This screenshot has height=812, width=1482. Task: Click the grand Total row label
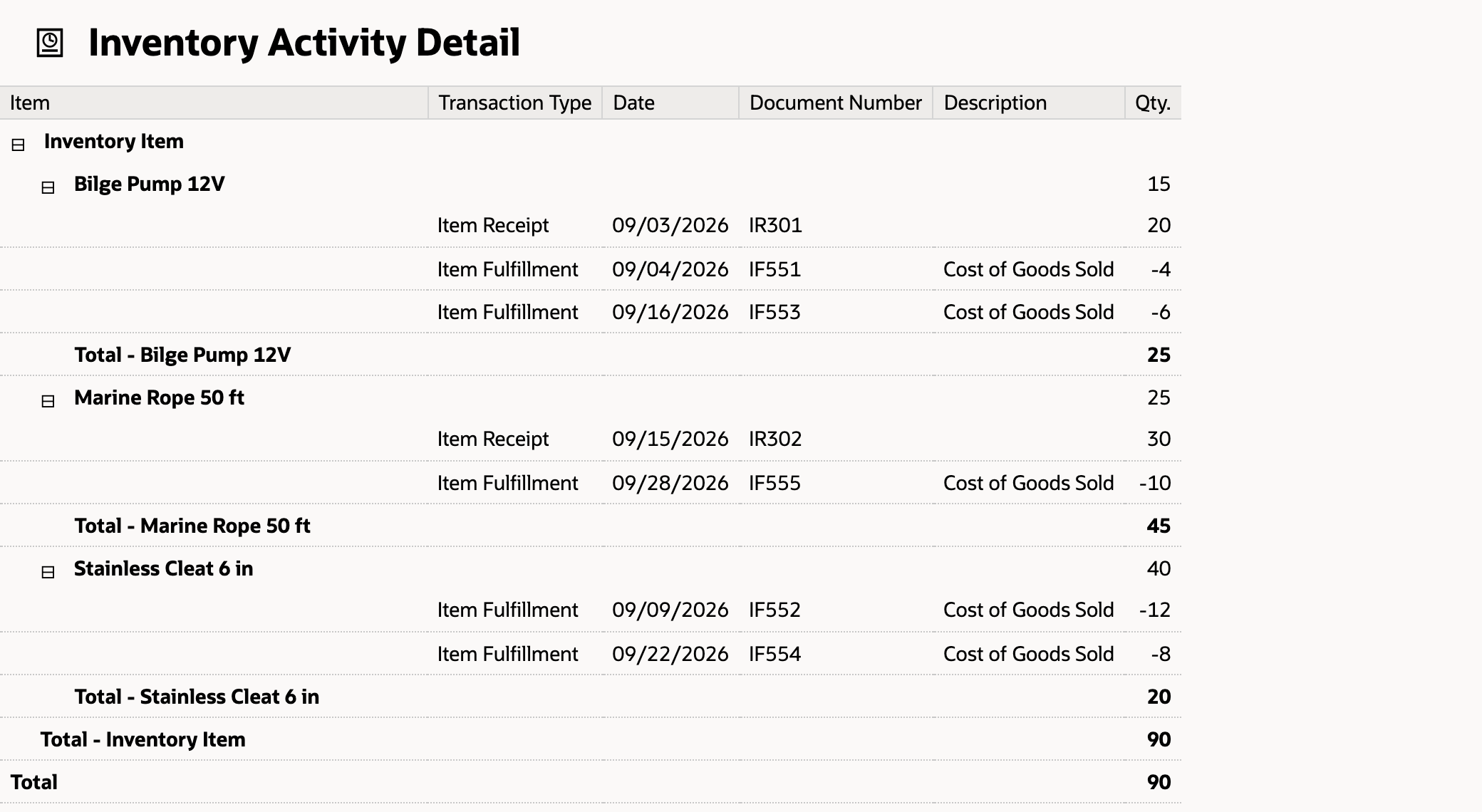[x=34, y=782]
